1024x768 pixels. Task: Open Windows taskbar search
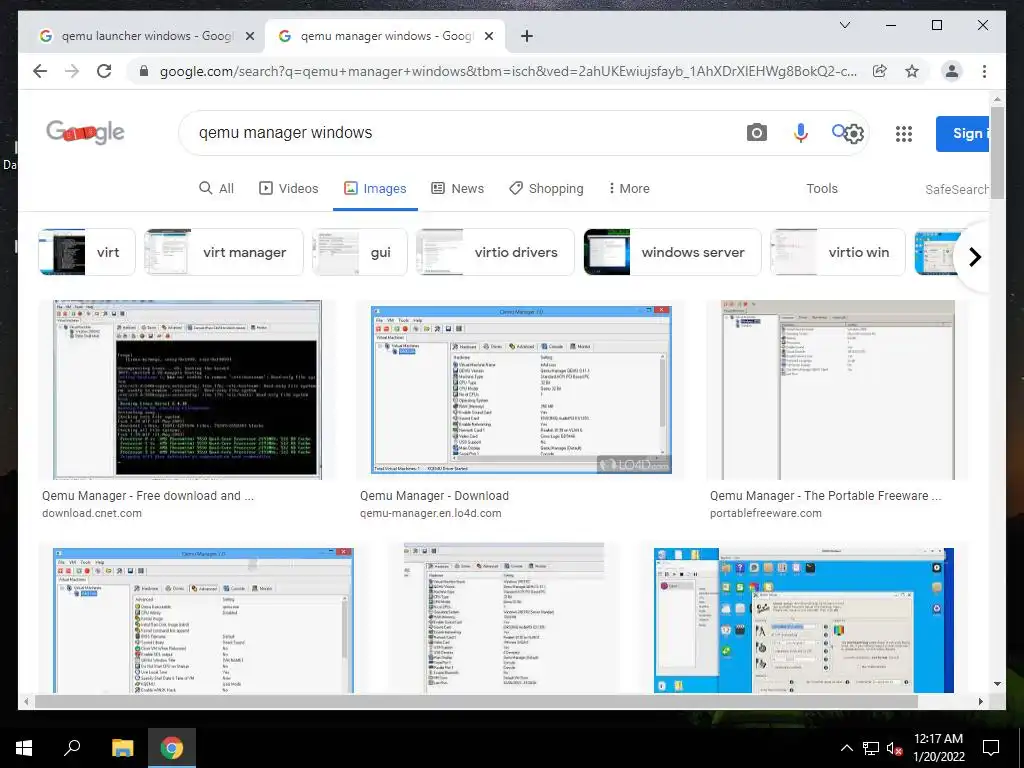pyautogui.click(x=72, y=748)
